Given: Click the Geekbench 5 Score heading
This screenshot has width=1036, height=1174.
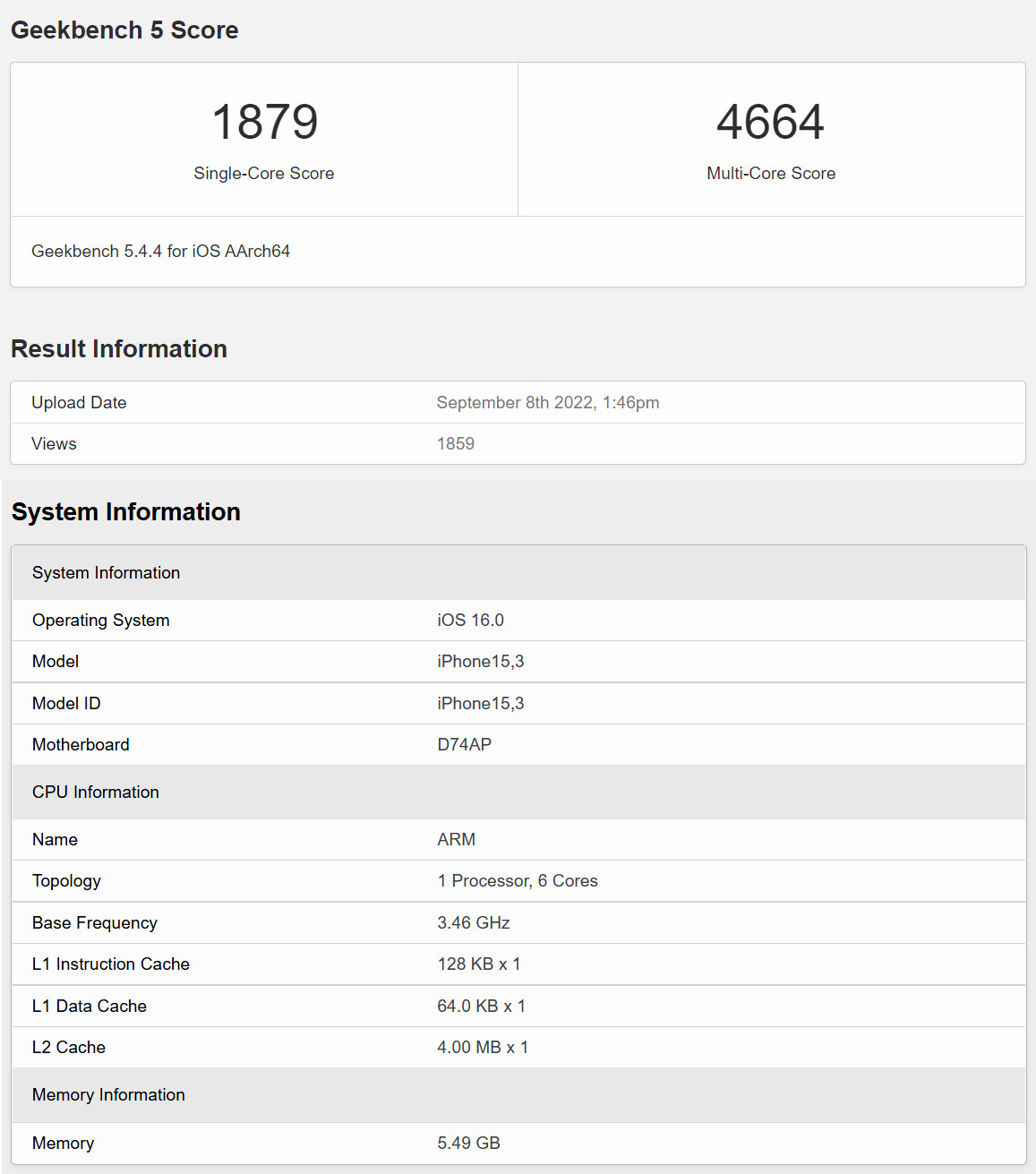Looking at the screenshot, I should [x=124, y=30].
